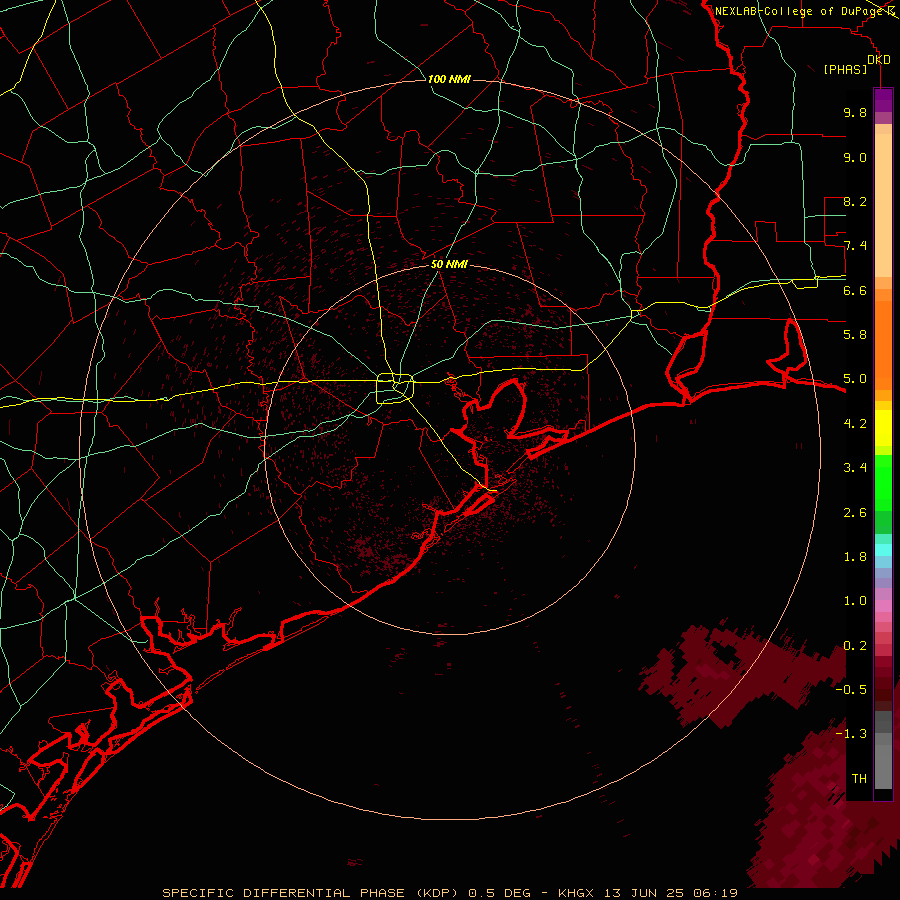This screenshot has height=900, width=900.
Task: Click the '[PHAS]' units label
Action: point(845,69)
